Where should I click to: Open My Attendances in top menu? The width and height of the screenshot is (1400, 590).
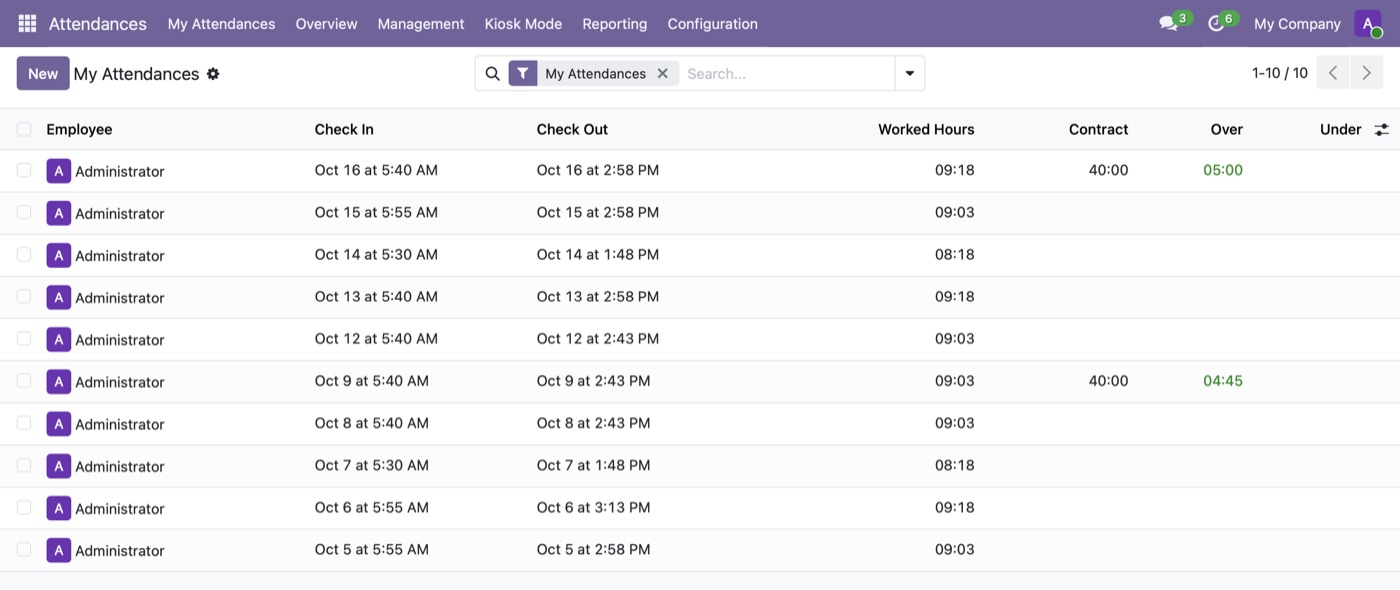(221, 24)
